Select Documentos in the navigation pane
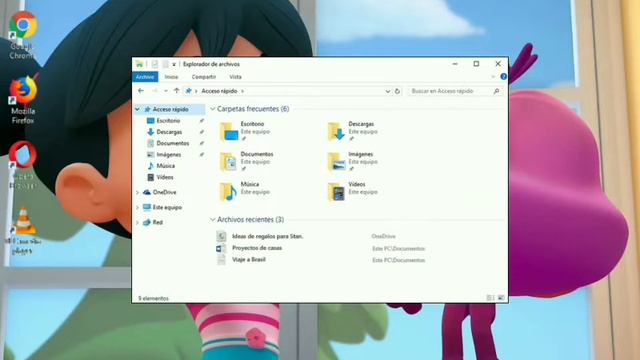Viewport: 640px width, 360px height. point(173,143)
